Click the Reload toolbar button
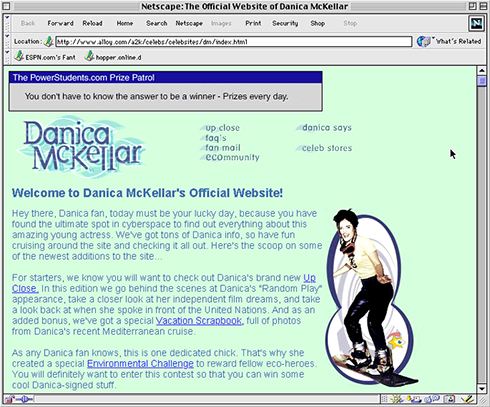The width and height of the screenshot is (490, 407). coord(92,23)
